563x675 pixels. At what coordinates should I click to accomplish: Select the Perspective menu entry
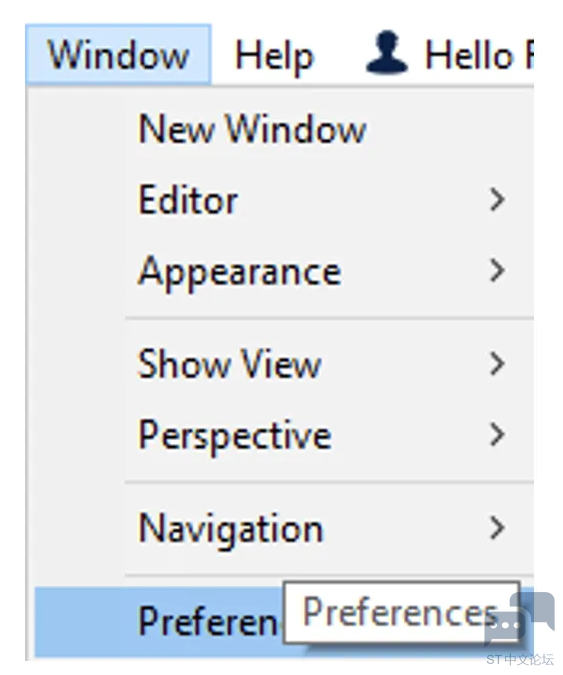pos(285,435)
